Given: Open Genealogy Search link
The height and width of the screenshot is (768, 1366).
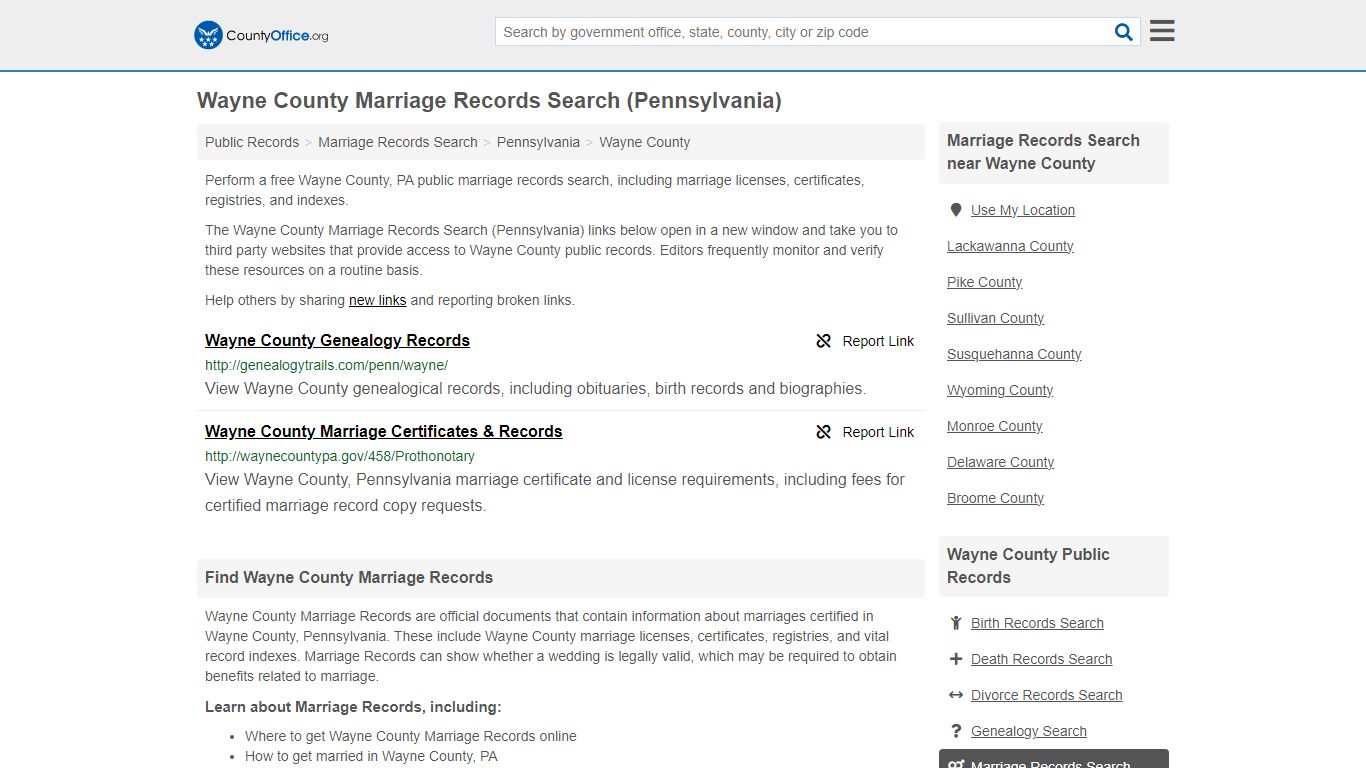Looking at the screenshot, I should pos(1028,731).
